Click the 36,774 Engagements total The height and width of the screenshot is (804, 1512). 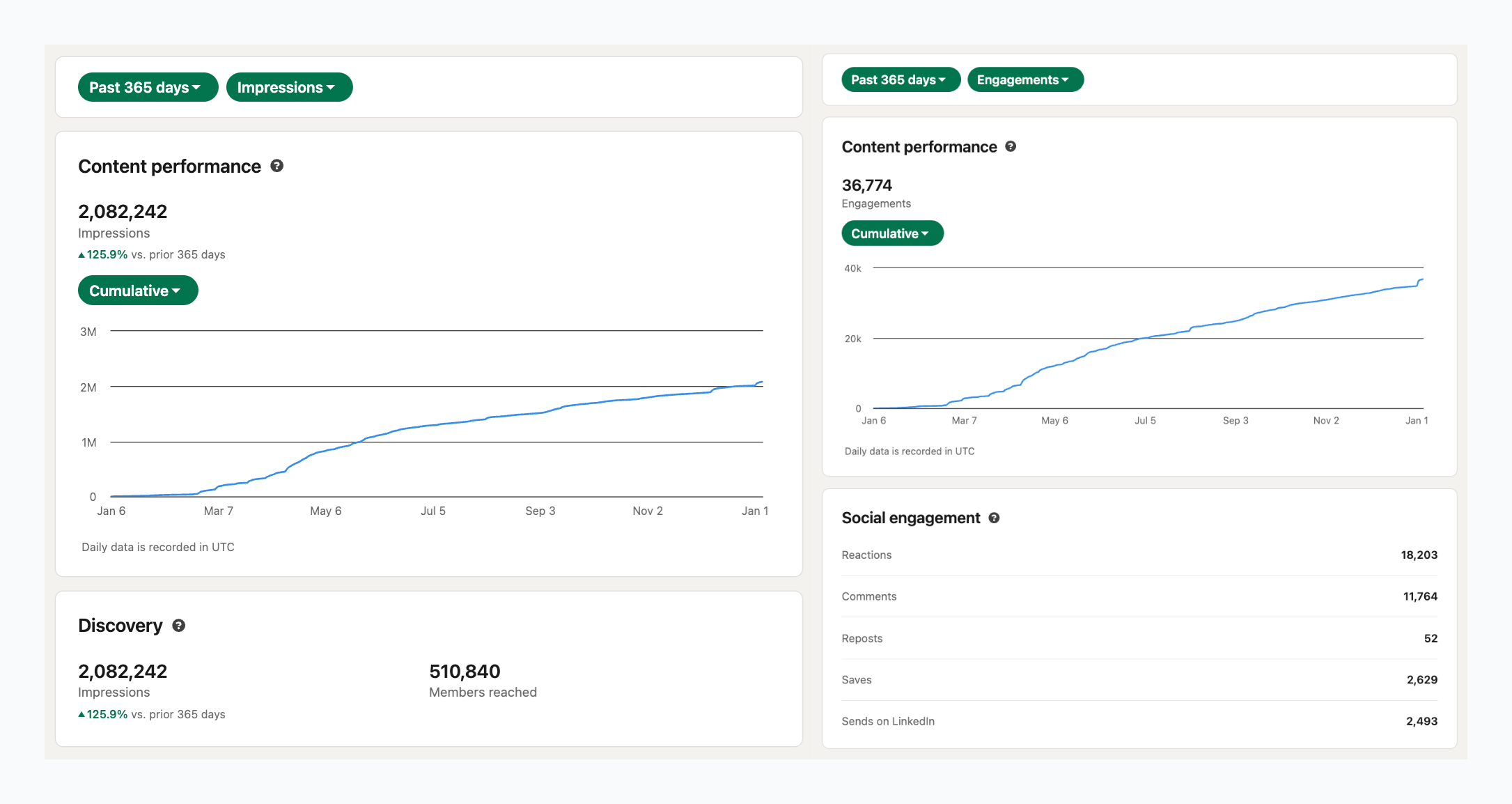pos(866,185)
